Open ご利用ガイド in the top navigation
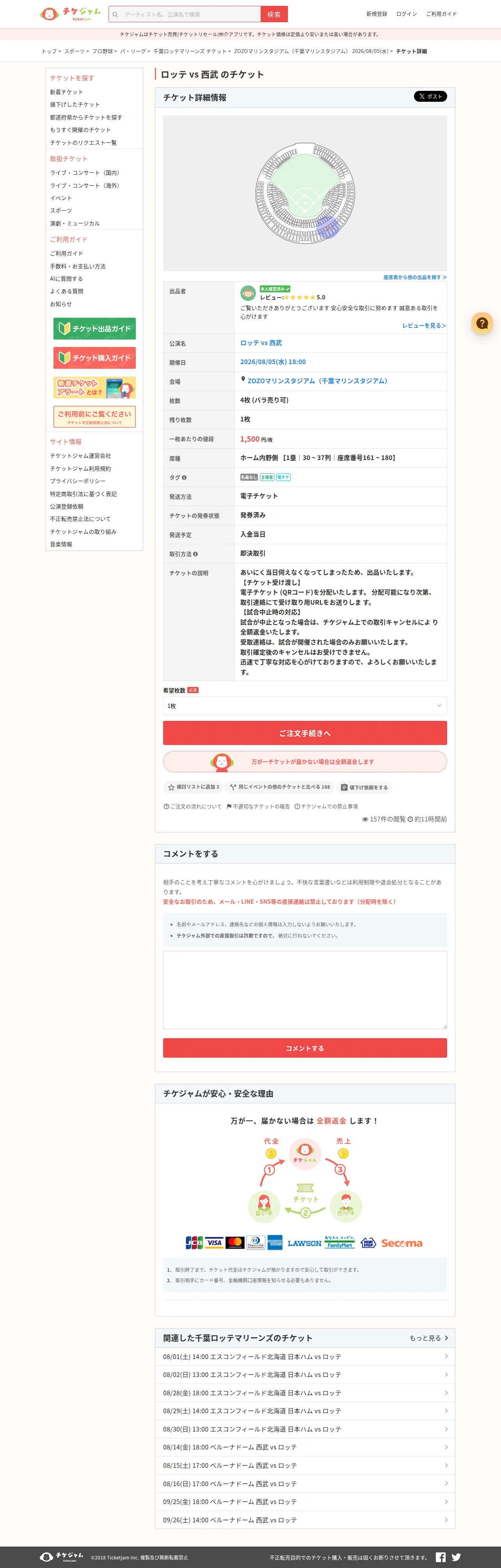Screen dimensions: 501x1568 click(x=441, y=14)
